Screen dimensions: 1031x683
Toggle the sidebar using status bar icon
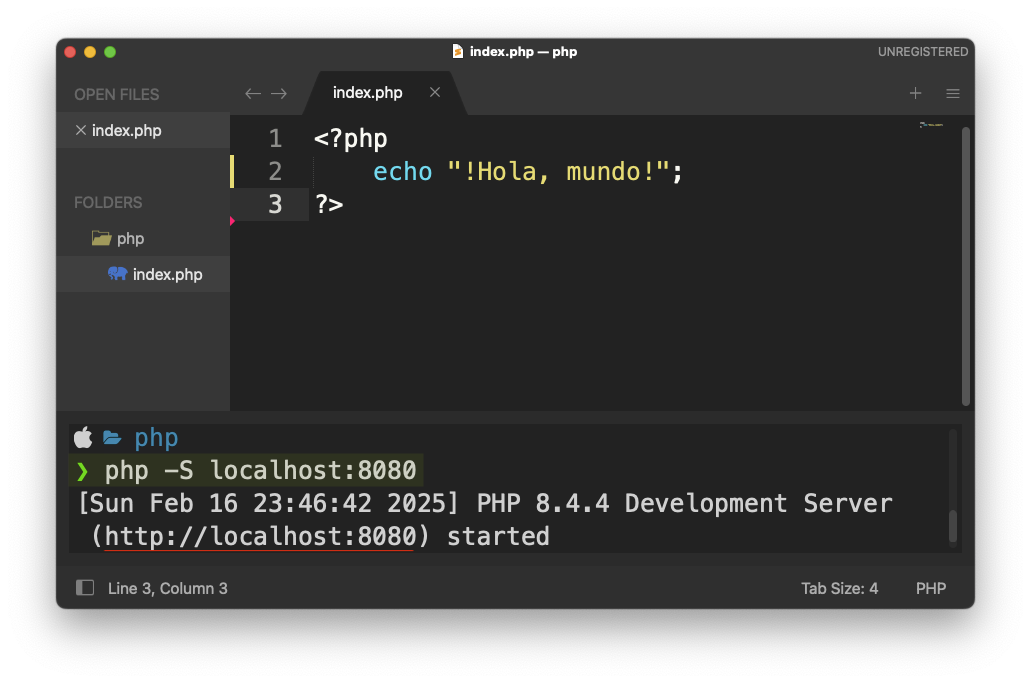point(85,588)
